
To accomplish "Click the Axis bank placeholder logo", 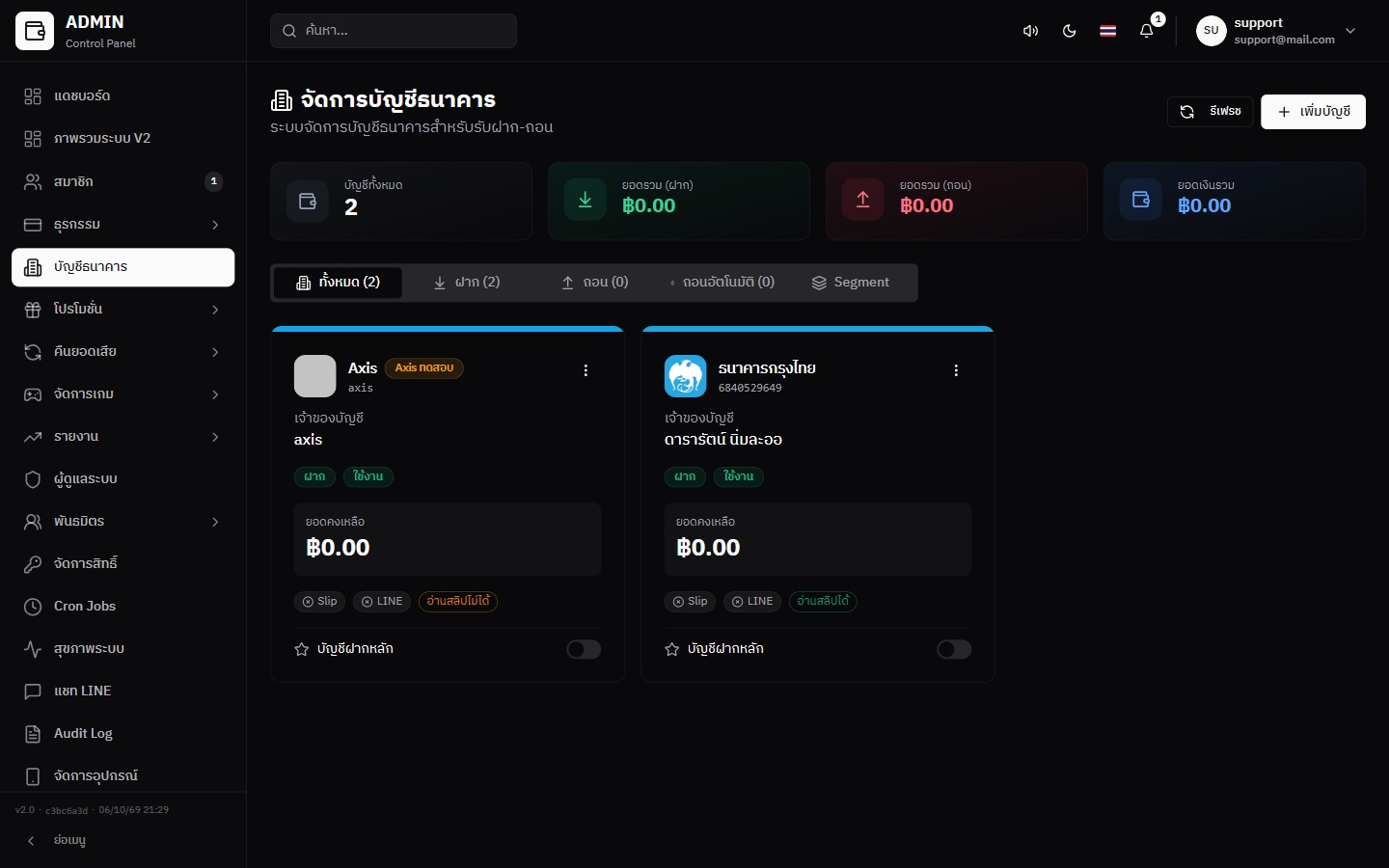I will (x=315, y=376).
